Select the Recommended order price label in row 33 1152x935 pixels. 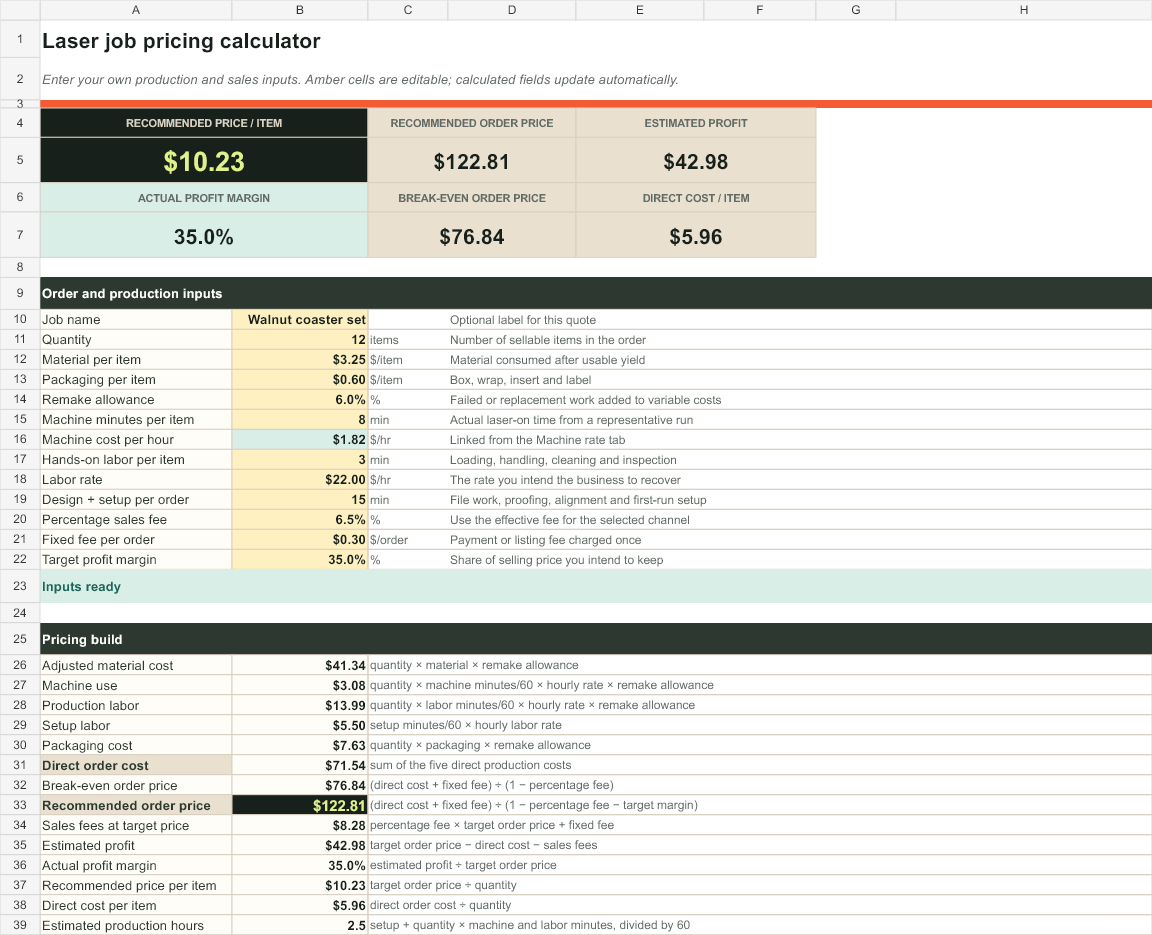136,805
